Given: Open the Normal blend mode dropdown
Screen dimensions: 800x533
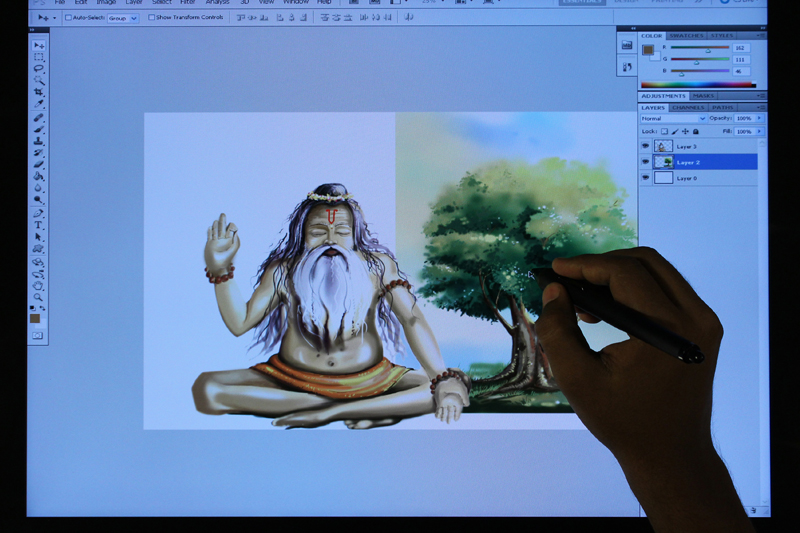Looking at the screenshot, I should coord(673,118).
